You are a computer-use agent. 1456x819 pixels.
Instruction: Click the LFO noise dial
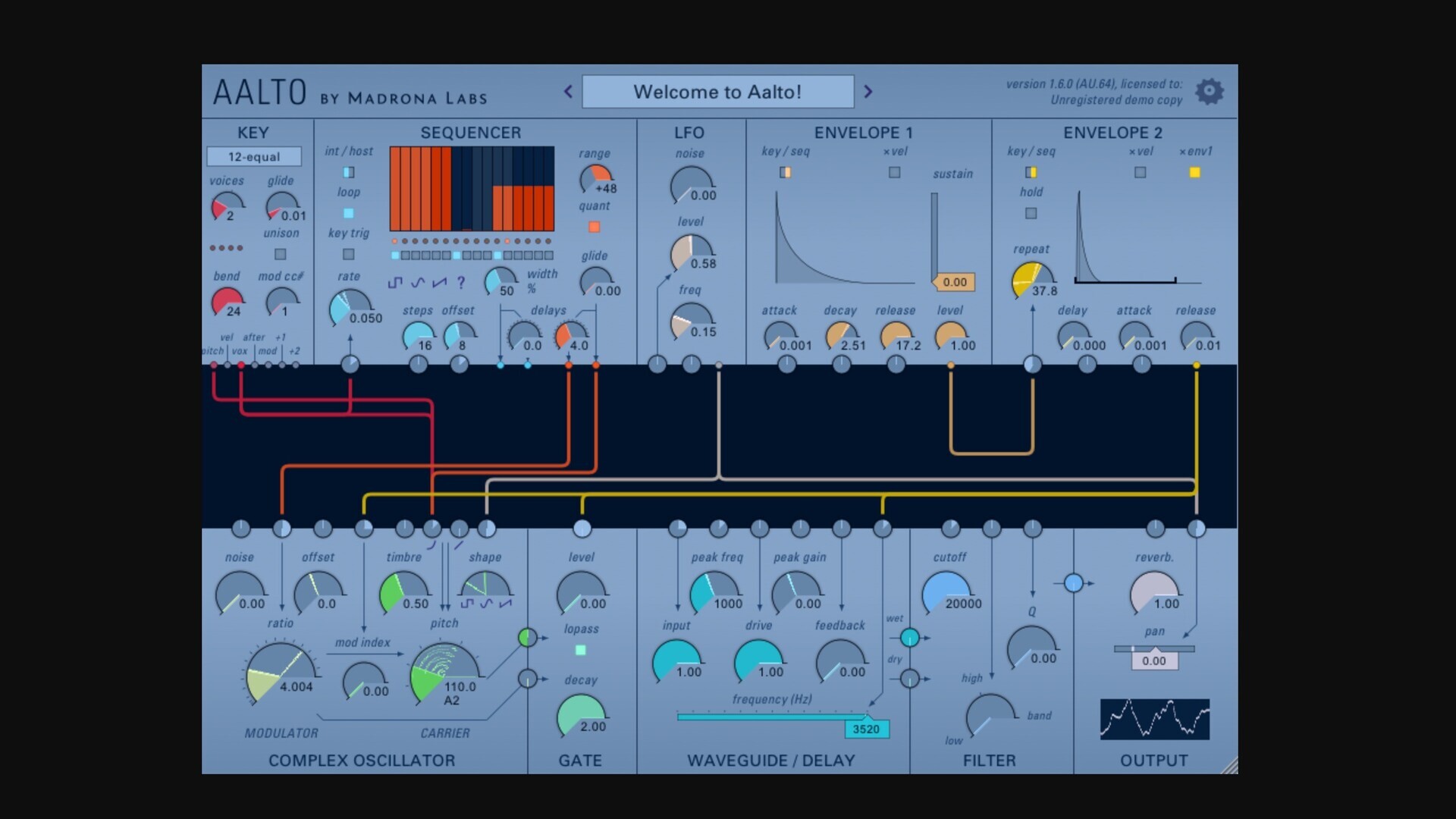pyautogui.click(x=692, y=186)
